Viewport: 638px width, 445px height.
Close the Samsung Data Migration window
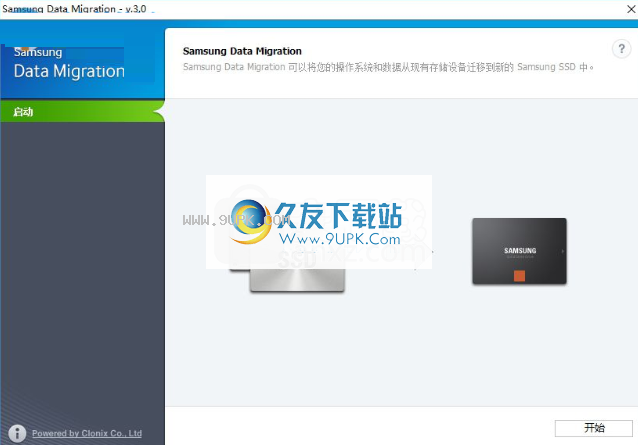click(x=631, y=9)
